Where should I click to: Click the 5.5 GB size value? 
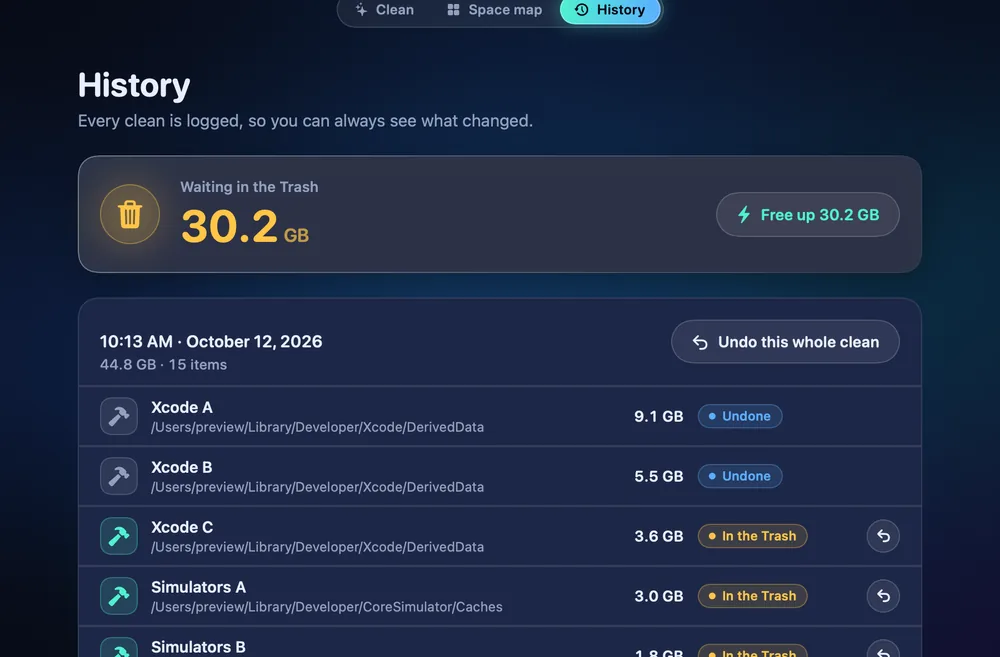point(658,476)
